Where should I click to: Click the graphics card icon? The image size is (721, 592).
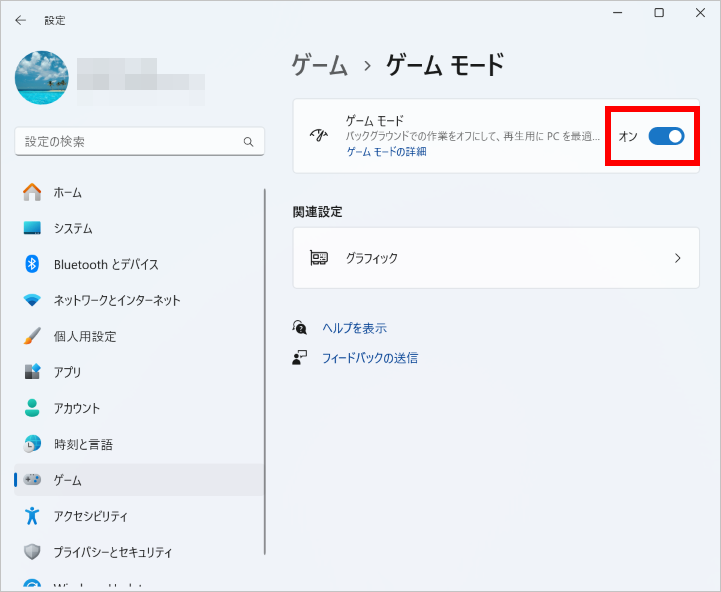[x=319, y=258]
